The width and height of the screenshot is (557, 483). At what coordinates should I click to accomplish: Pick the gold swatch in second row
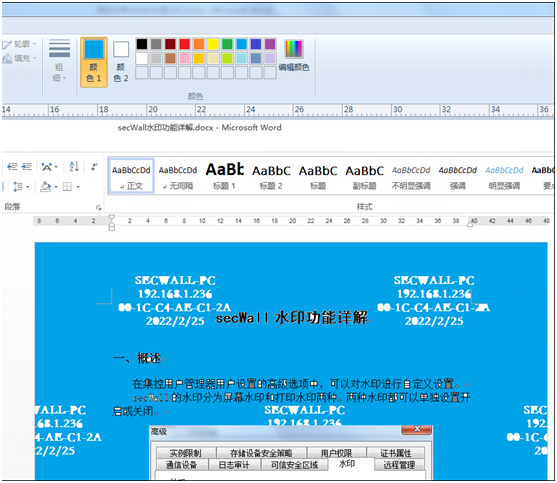(x=199, y=58)
